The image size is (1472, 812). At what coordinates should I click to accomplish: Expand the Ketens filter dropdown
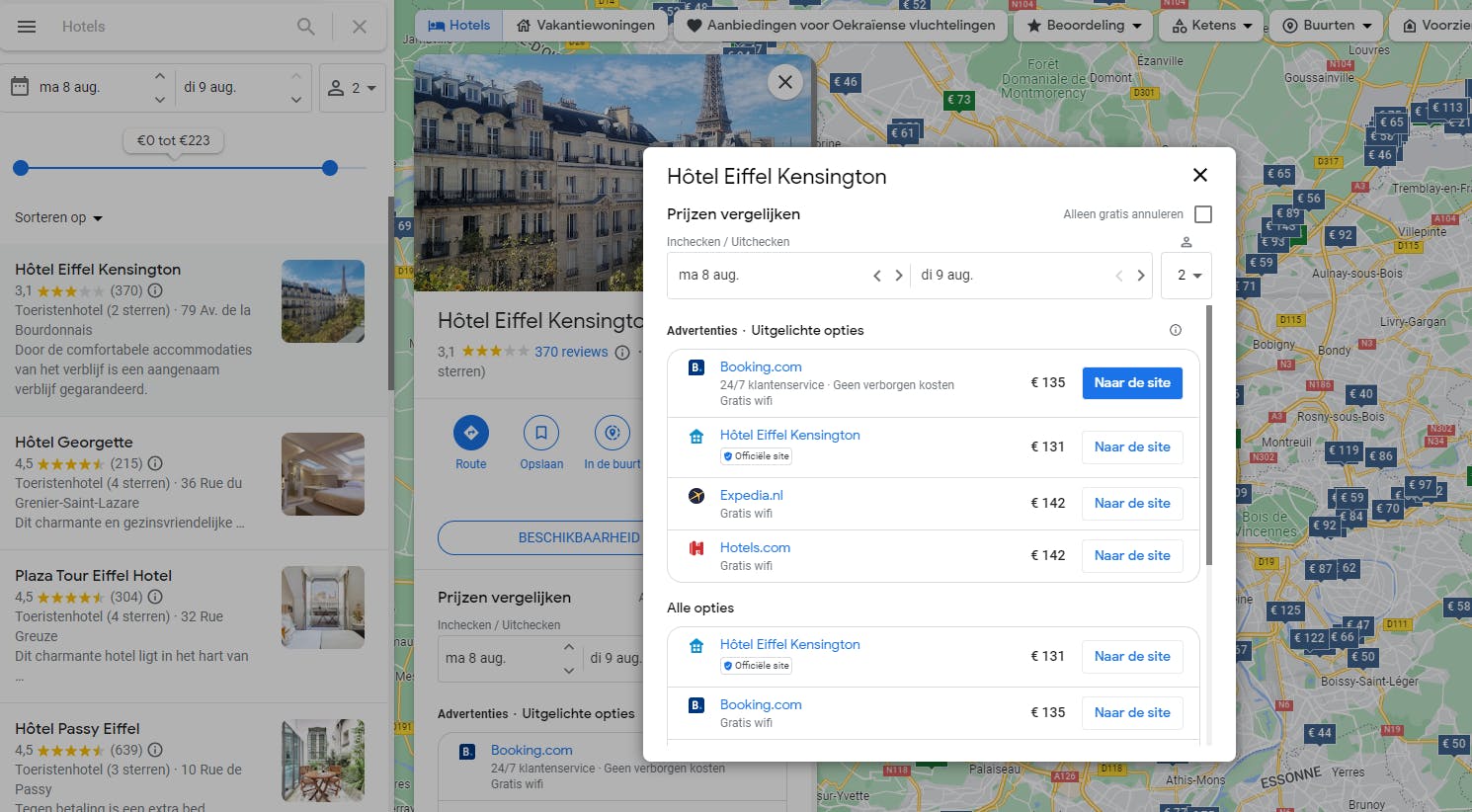click(x=1212, y=26)
